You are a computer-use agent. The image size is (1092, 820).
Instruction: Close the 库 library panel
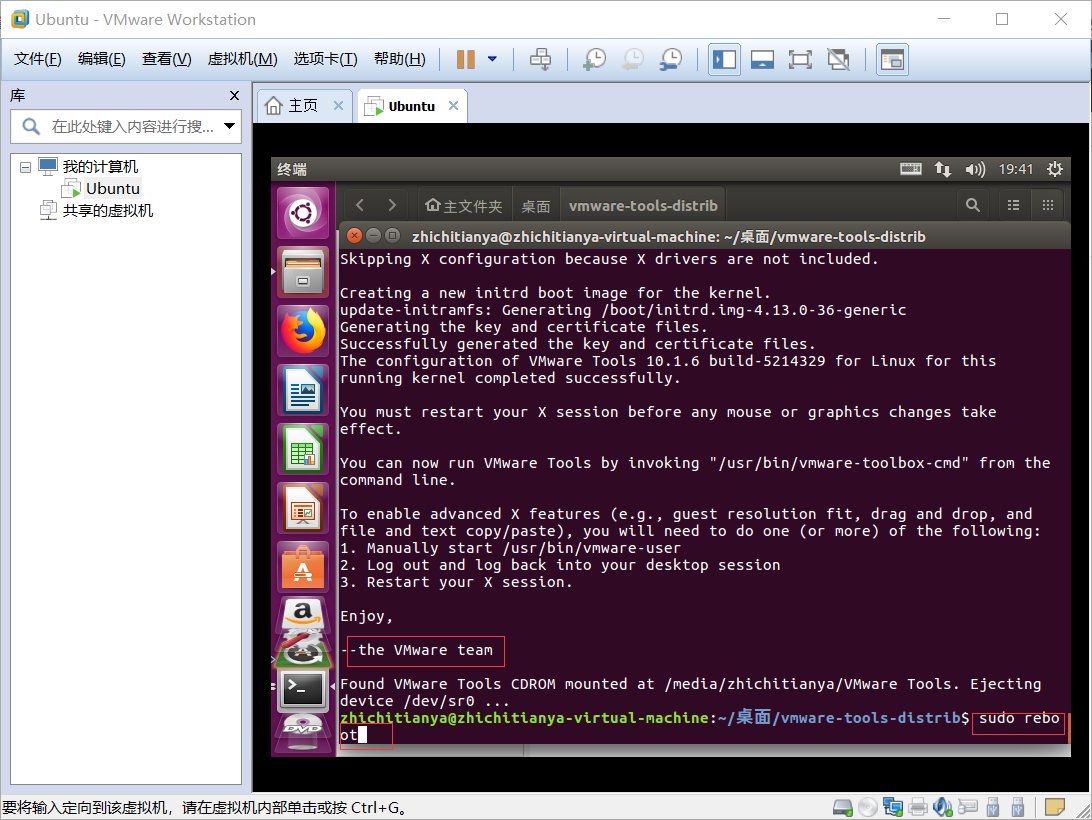click(234, 95)
